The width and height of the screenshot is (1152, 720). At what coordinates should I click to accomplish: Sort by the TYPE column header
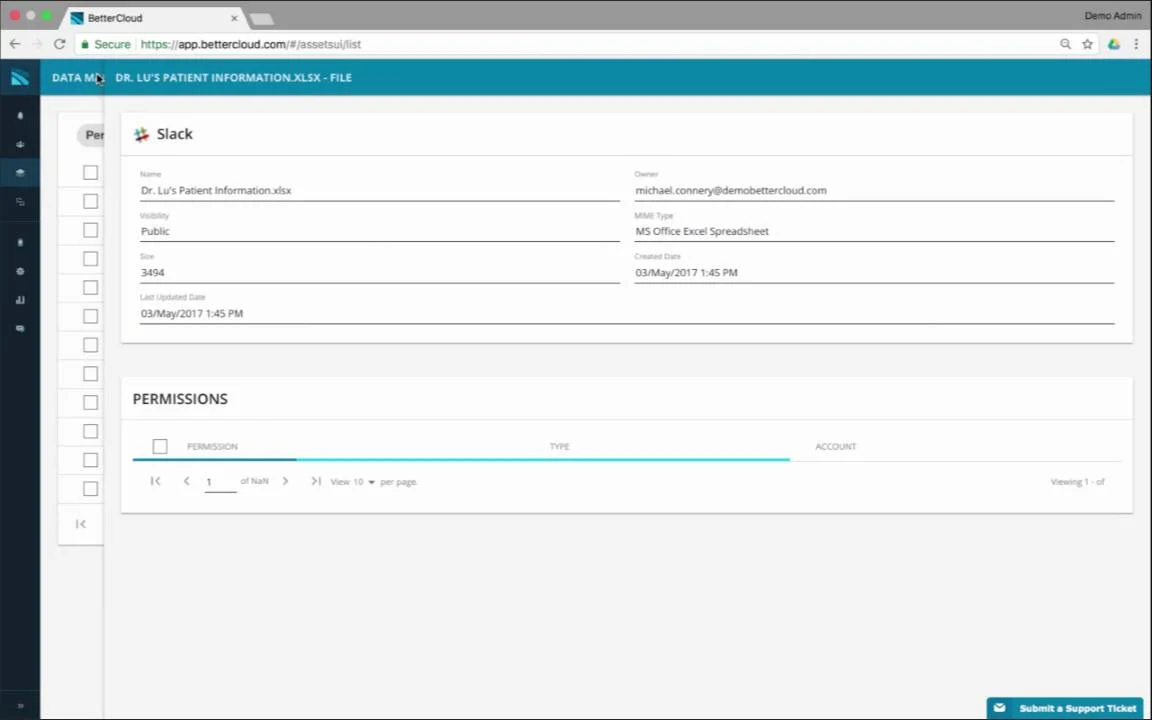point(559,447)
